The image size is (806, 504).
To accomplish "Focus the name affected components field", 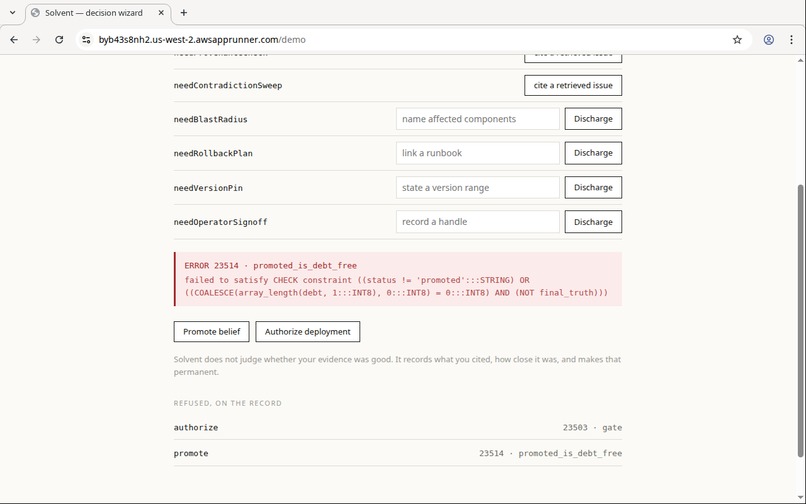I will [478, 119].
